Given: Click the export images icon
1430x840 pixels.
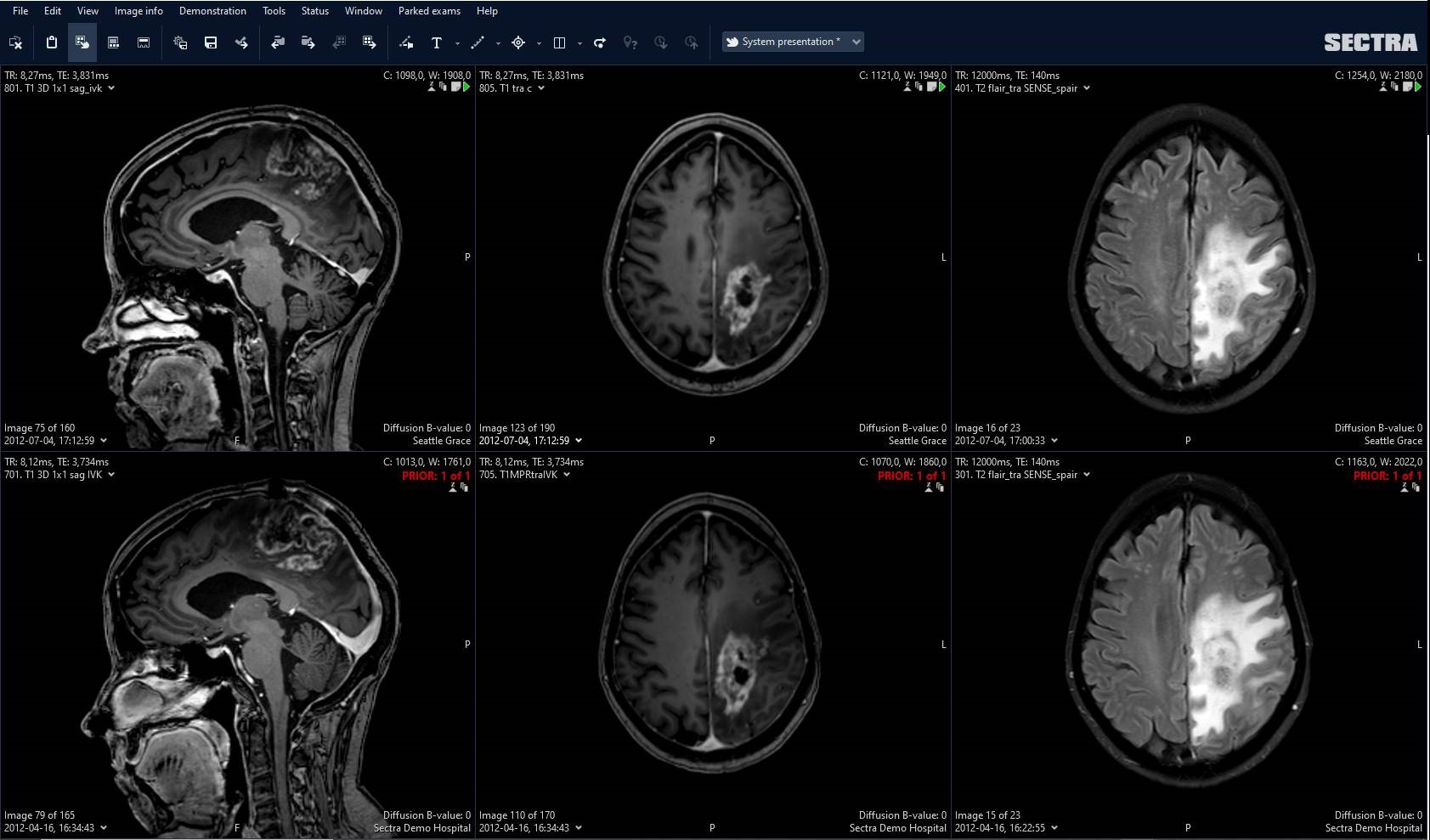Looking at the screenshot, I should coord(370,42).
